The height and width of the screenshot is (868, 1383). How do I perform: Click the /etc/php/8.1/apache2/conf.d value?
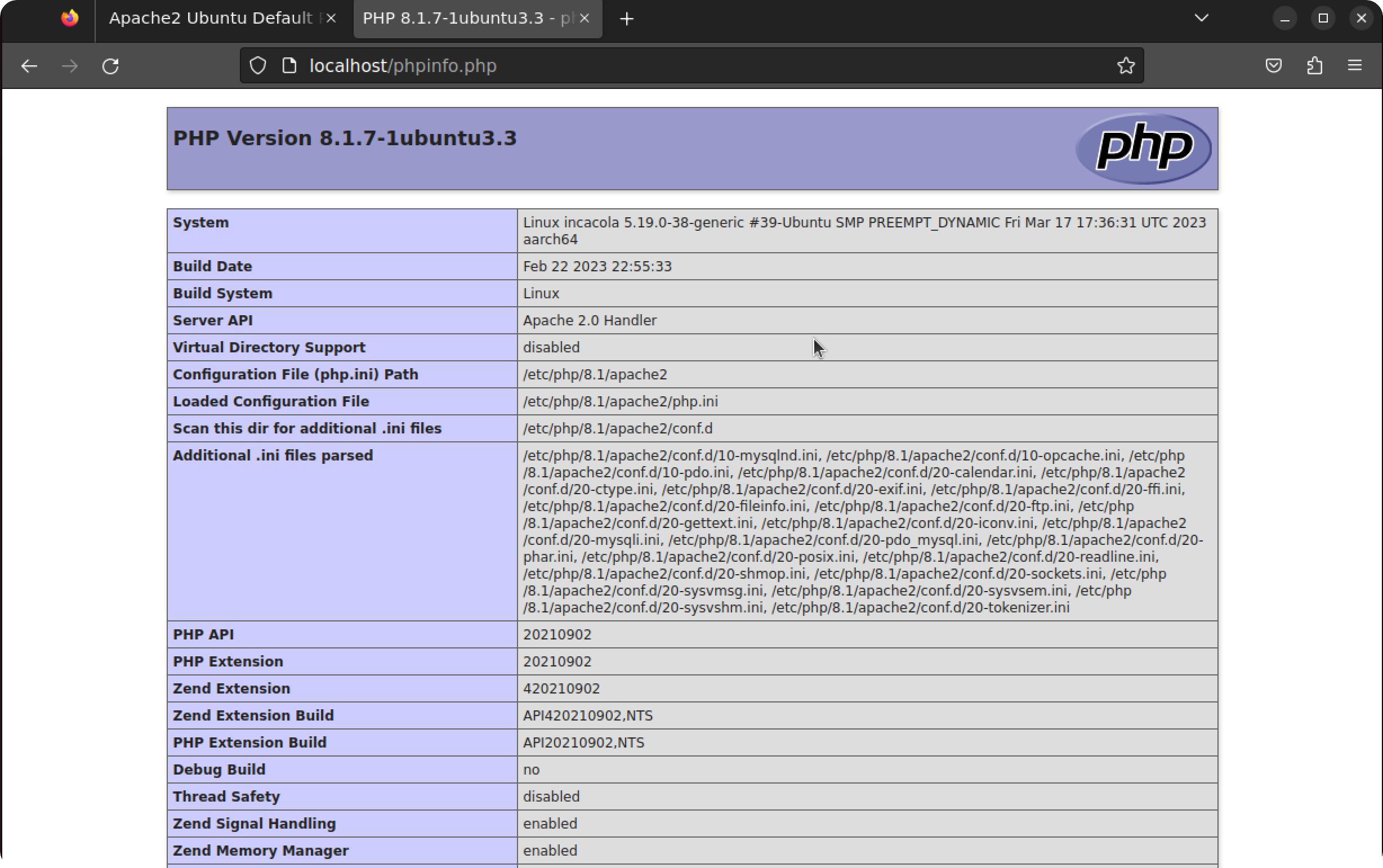coord(618,428)
